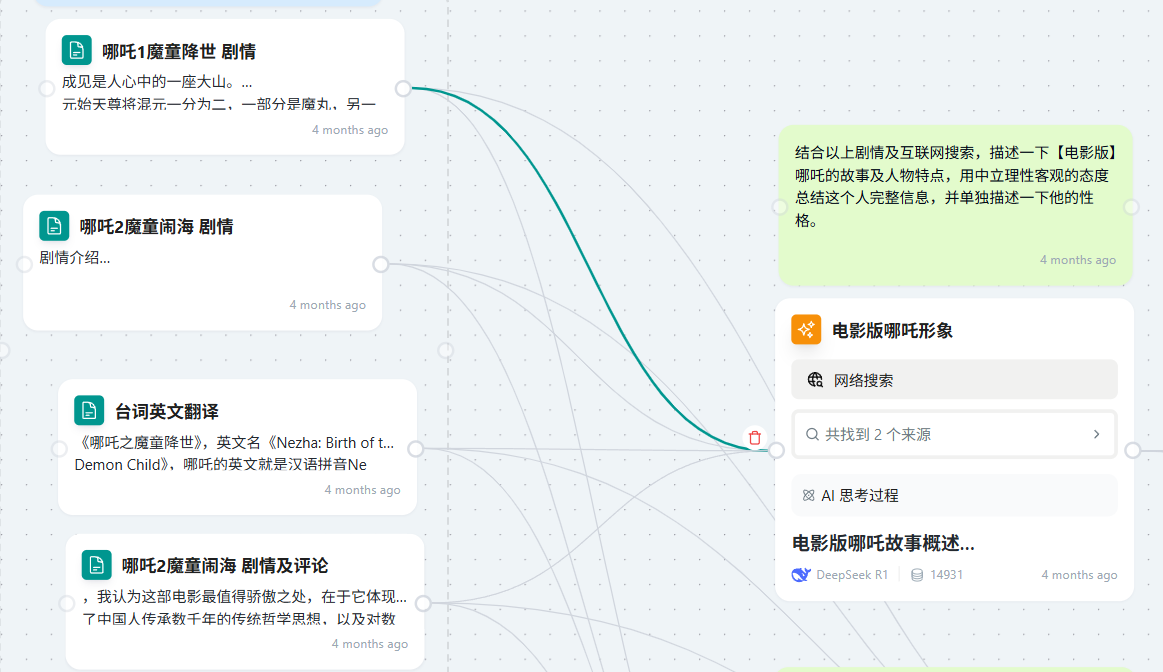Click the document icon of 哪吒2魔童闹海 剧情 card

(54, 225)
